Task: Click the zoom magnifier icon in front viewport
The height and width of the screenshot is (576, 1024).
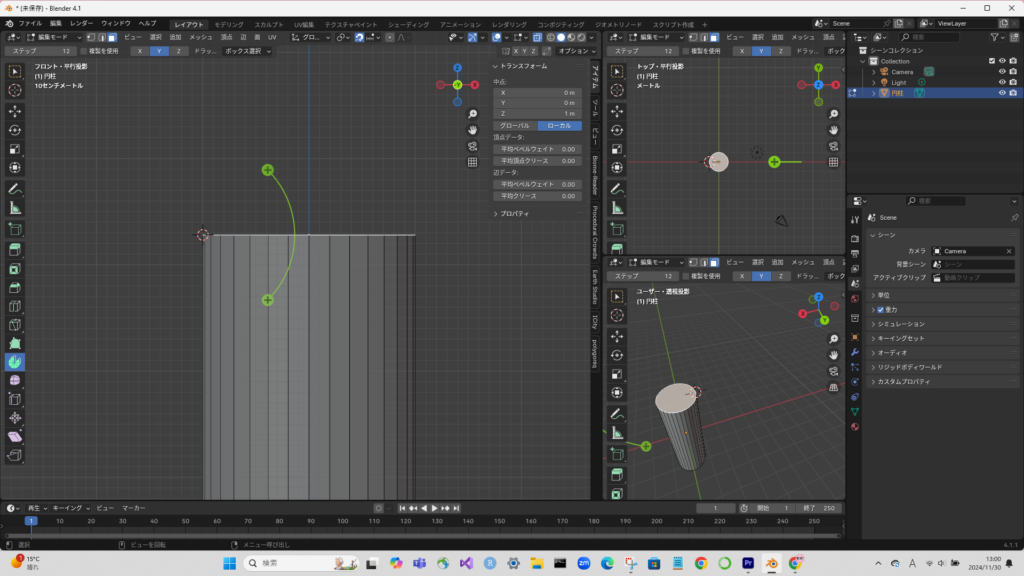Action: (472, 113)
